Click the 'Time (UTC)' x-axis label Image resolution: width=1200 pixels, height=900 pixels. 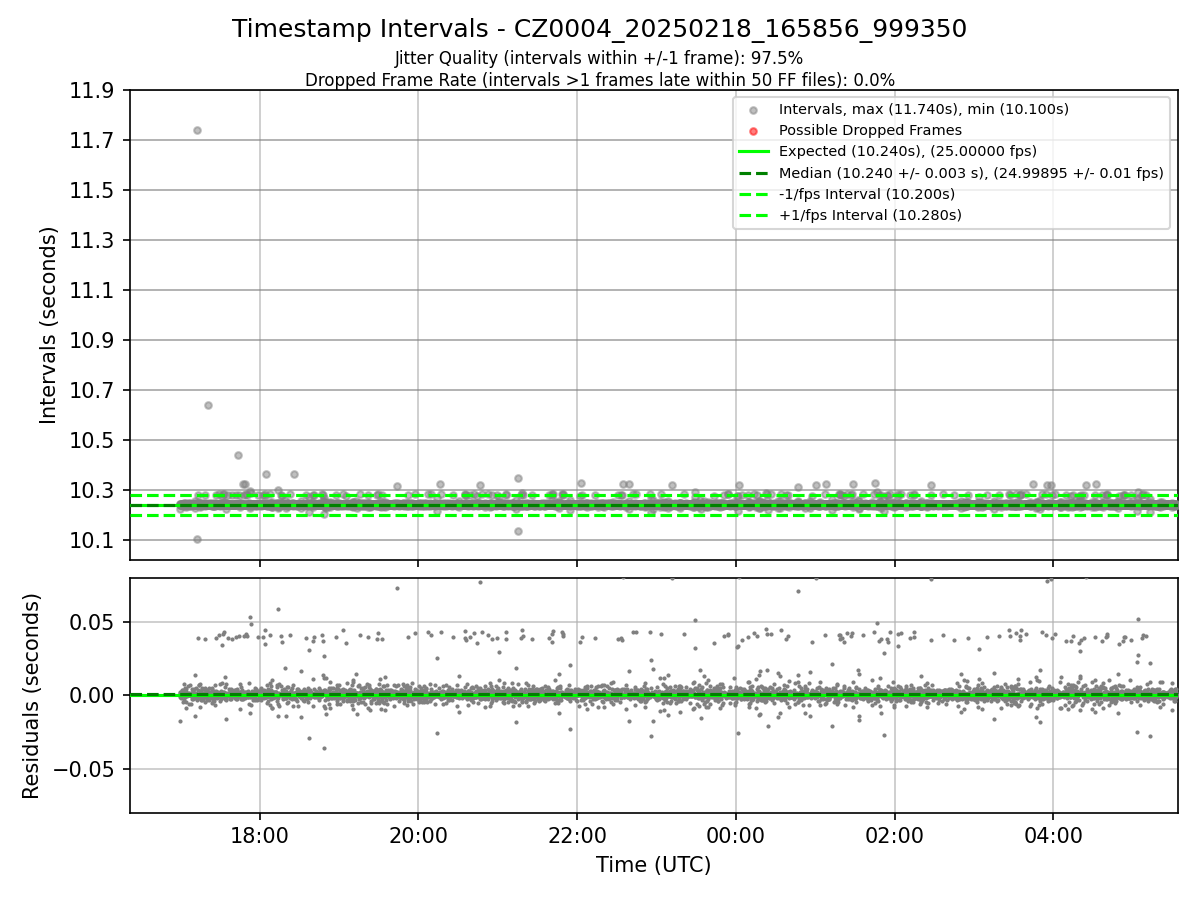[653, 865]
